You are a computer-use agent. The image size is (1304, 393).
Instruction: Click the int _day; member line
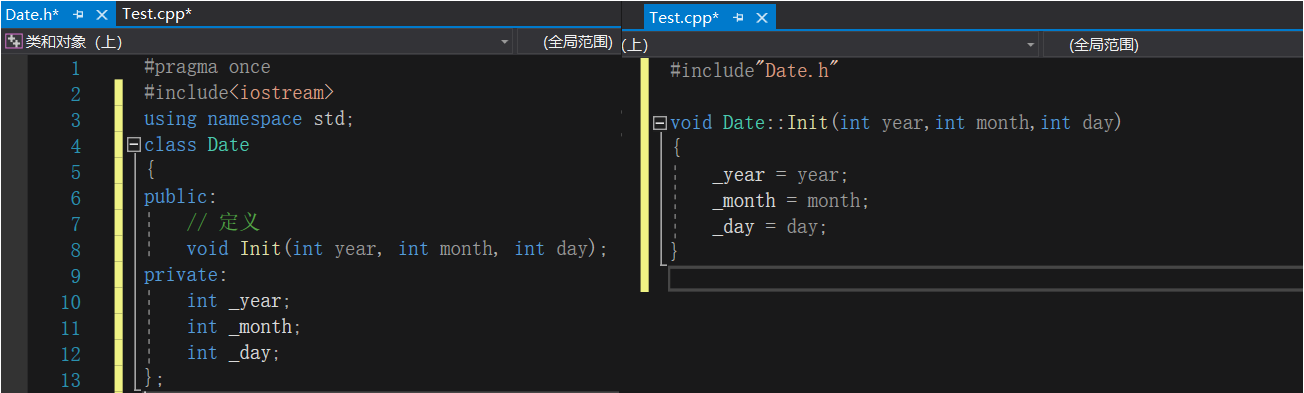[234, 353]
